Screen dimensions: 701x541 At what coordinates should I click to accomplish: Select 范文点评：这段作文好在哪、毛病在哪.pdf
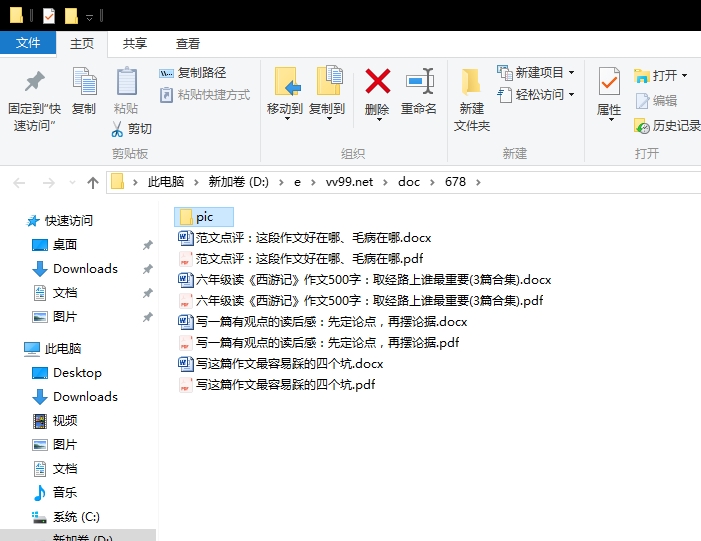click(301, 259)
